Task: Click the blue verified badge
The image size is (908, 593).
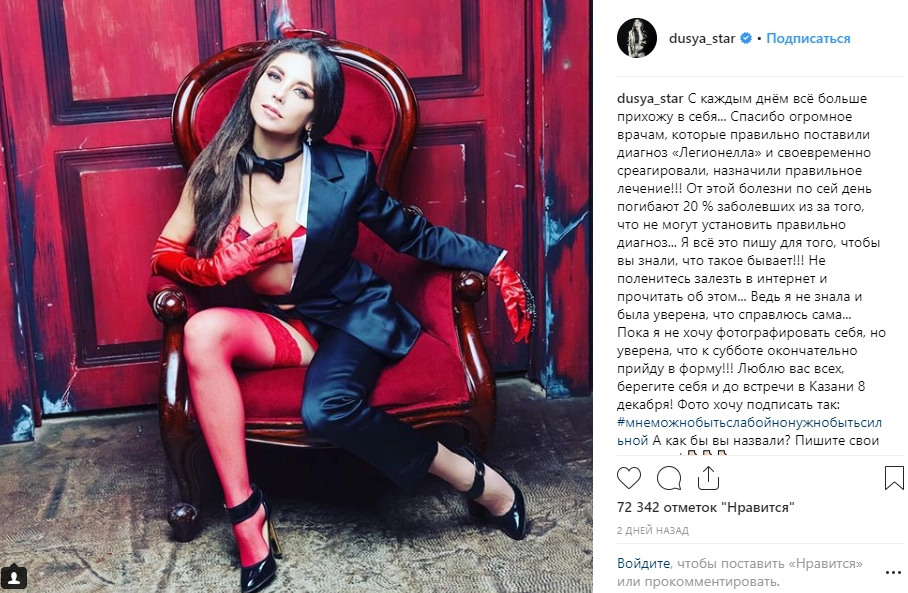Action: 746,38
